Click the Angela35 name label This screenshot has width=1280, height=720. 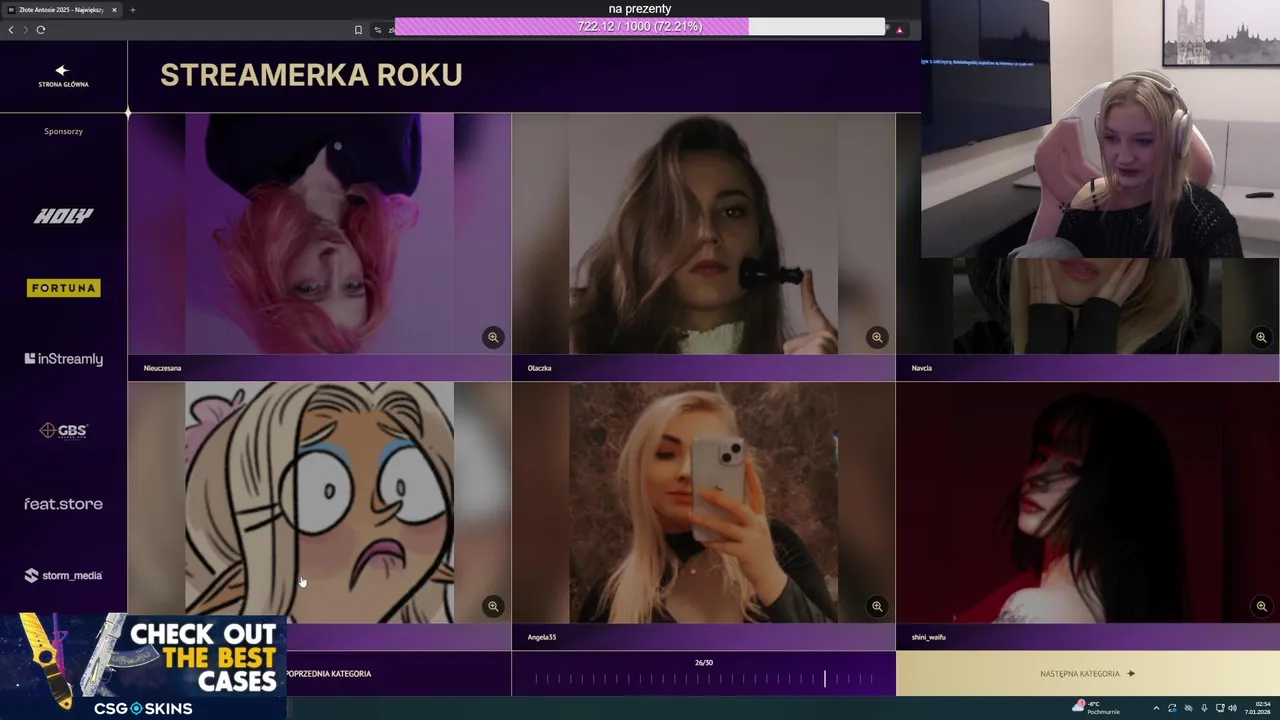(541, 637)
